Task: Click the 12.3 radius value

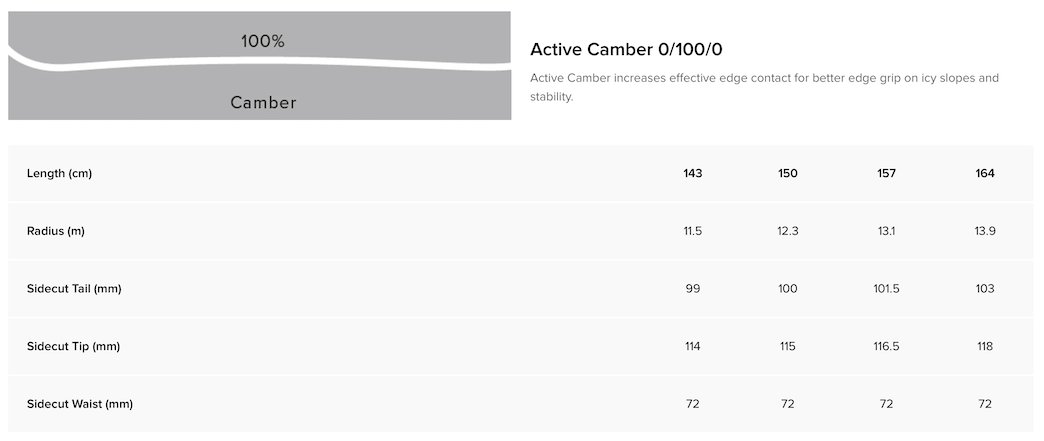Action: coord(788,231)
